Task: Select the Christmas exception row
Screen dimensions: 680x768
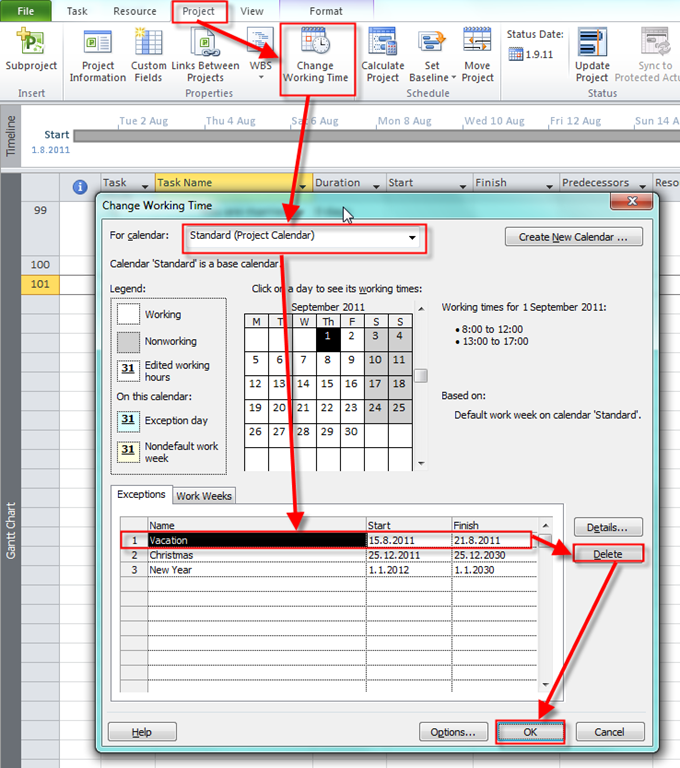Action: [x=256, y=555]
